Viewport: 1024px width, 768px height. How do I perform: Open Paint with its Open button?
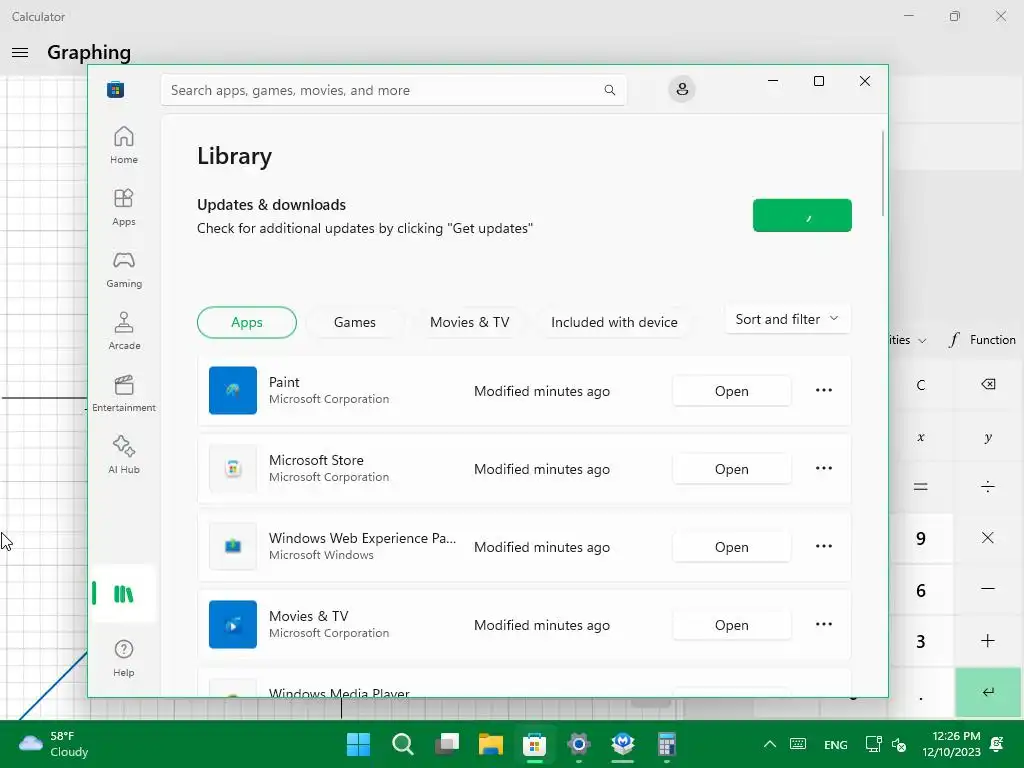pyautogui.click(x=731, y=391)
